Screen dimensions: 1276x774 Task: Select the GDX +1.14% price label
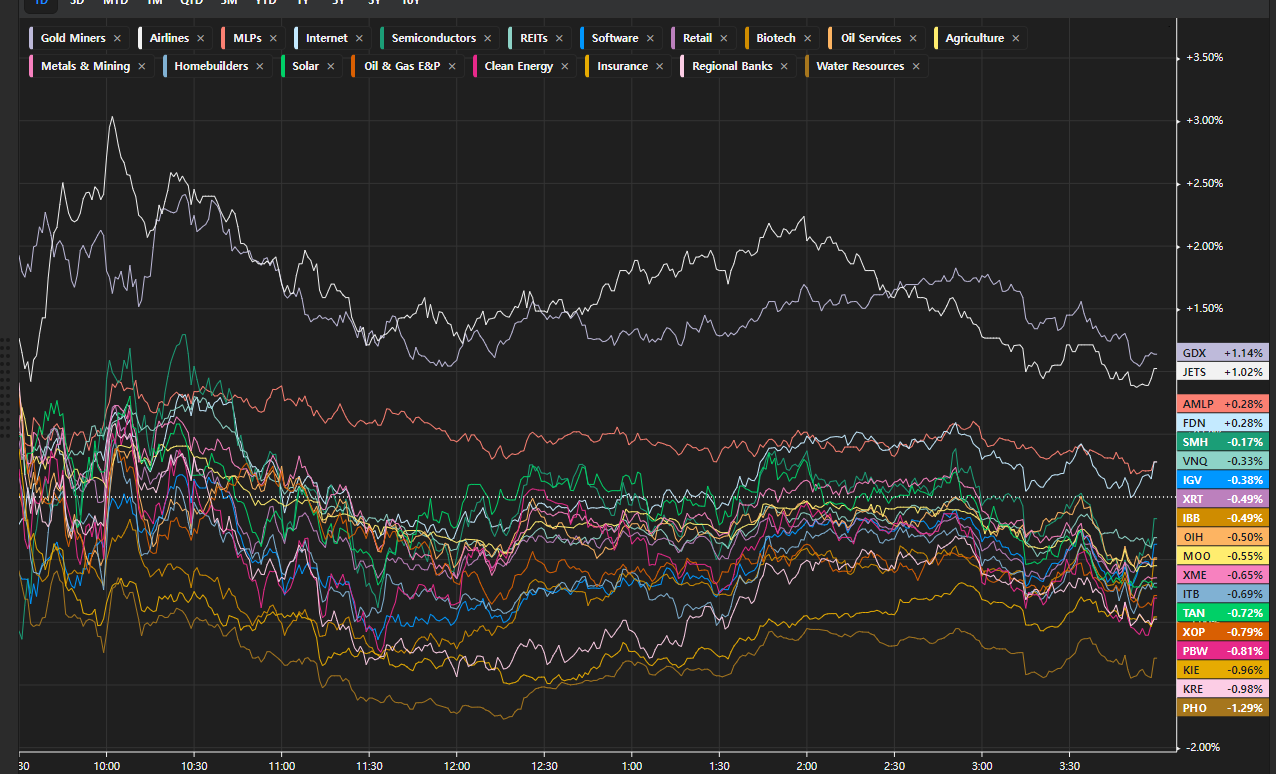tap(1222, 353)
